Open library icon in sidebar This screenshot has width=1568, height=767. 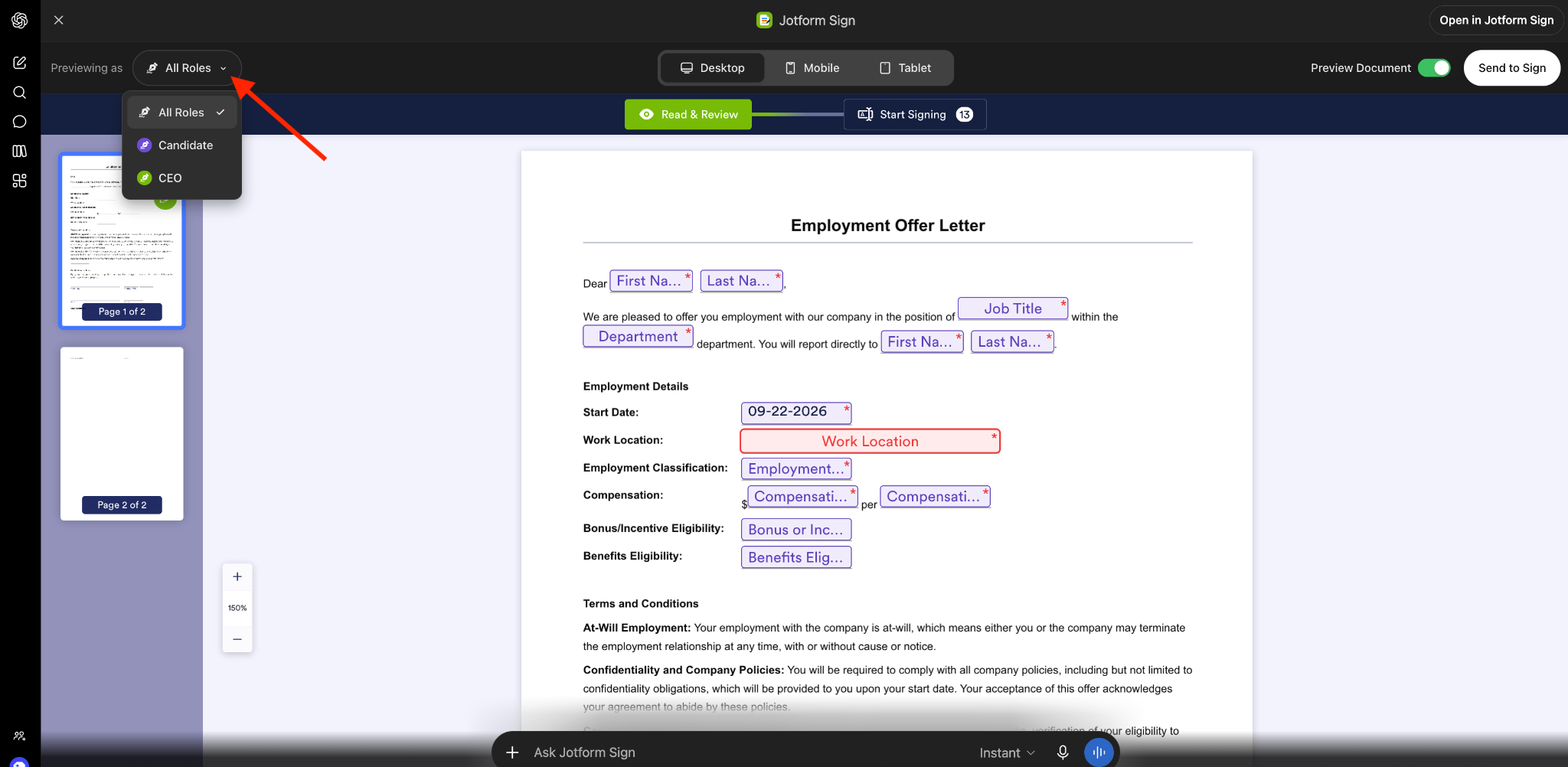pyautogui.click(x=20, y=151)
